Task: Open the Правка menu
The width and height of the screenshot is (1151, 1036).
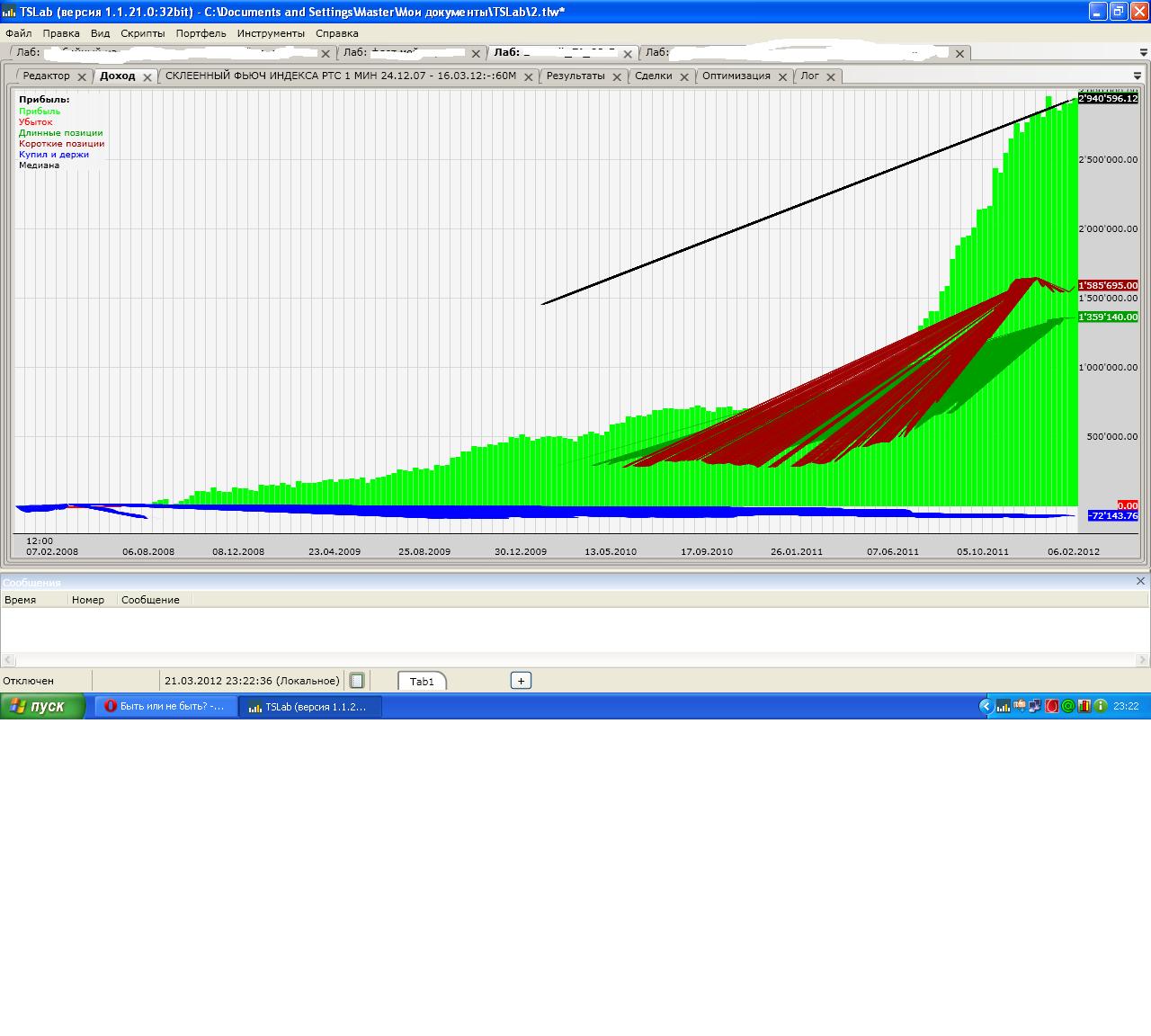Action: pos(61,33)
